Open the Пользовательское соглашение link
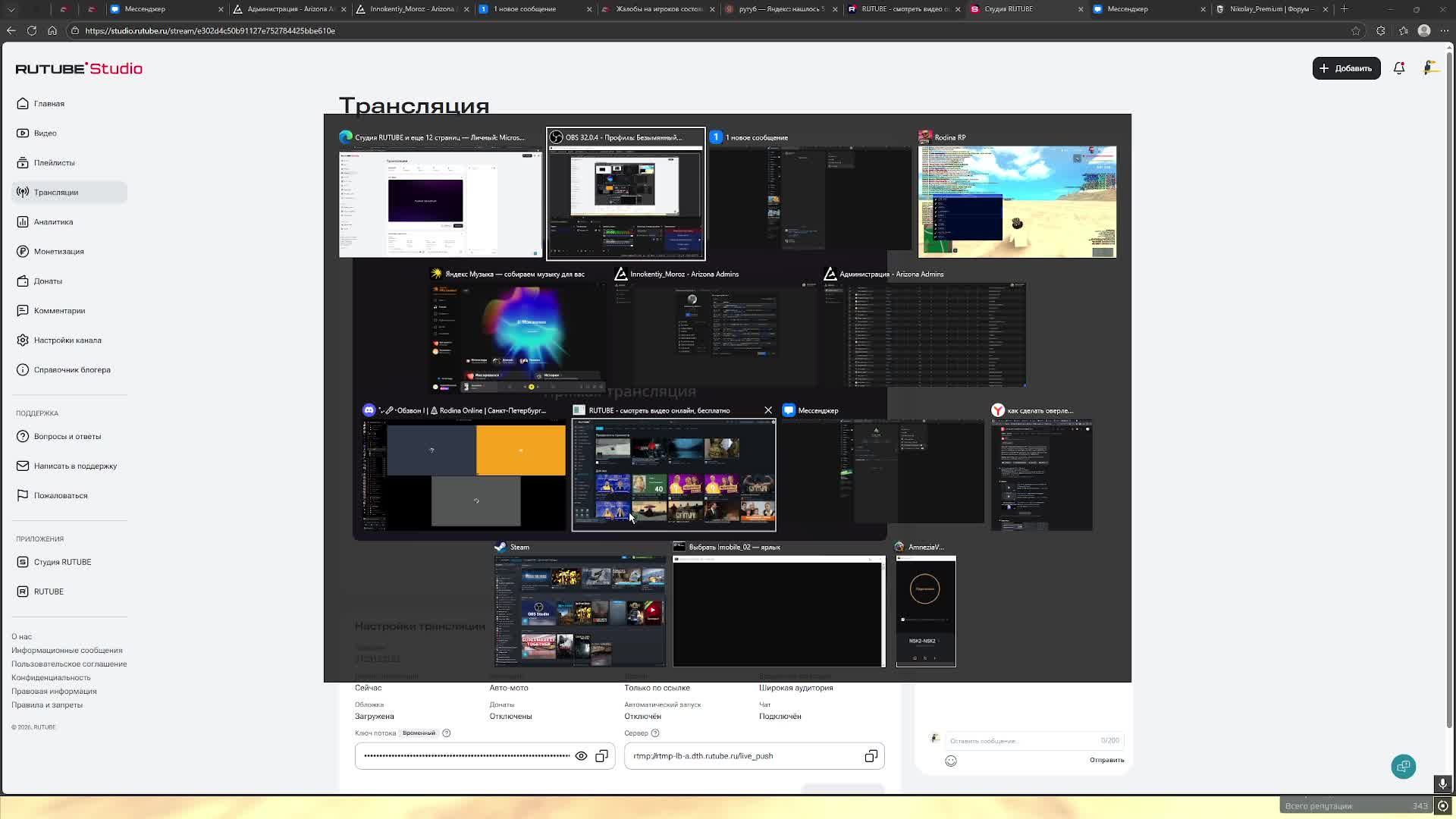The width and height of the screenshot is (1456, 819). [x=69, y=664]
